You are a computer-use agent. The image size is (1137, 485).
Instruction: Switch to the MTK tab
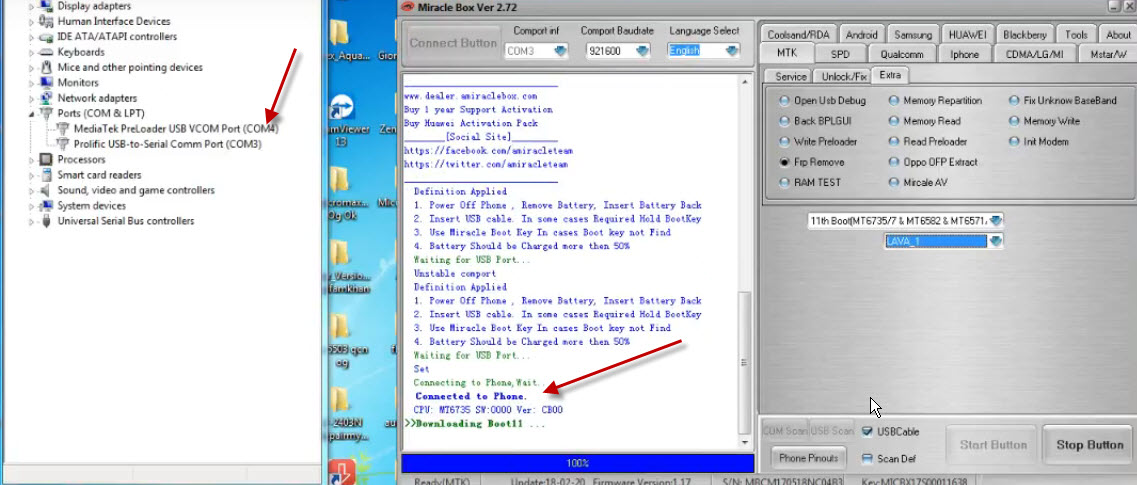coord(787,54)
